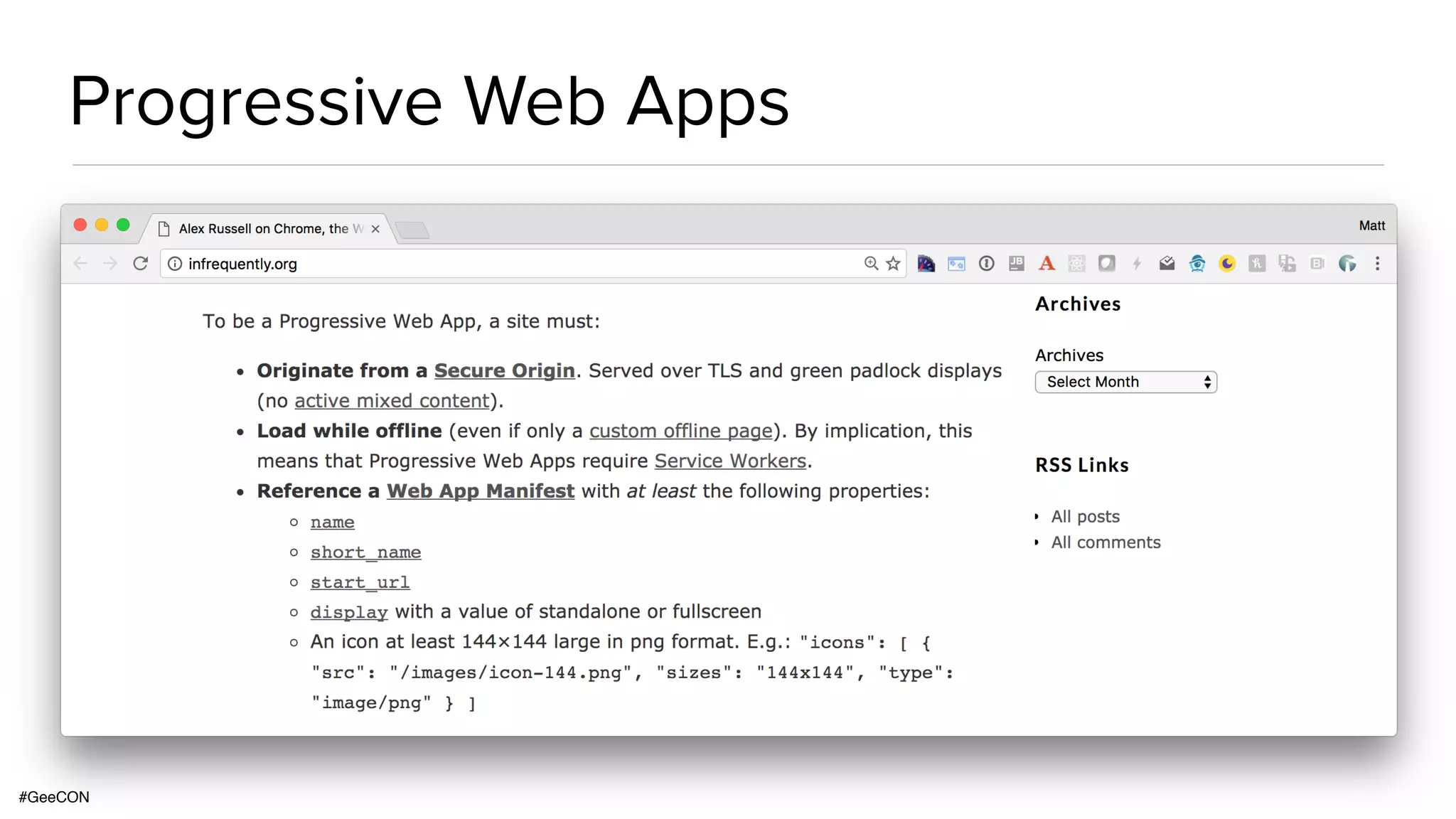Image resolution: width=1456 pixels, height=819 pixels.
Task: Click the JetBrains JB extension icon
Action: tap(1017, 264)
